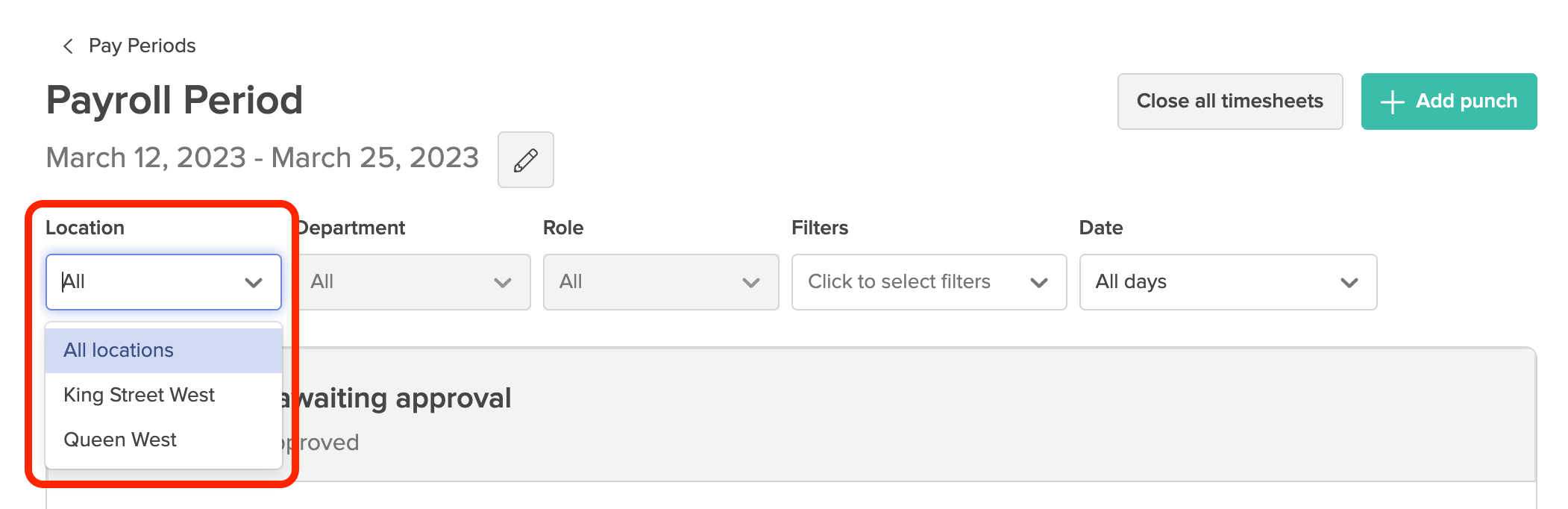
Task: Click the Location dropdown chevron arrow
Action: [x=254, y=283]
